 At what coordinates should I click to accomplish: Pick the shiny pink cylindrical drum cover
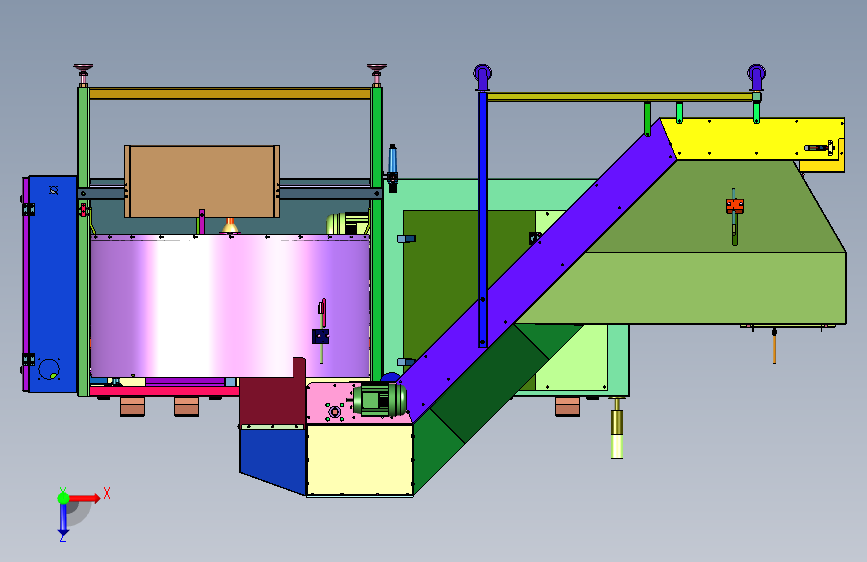coord(229,306)
